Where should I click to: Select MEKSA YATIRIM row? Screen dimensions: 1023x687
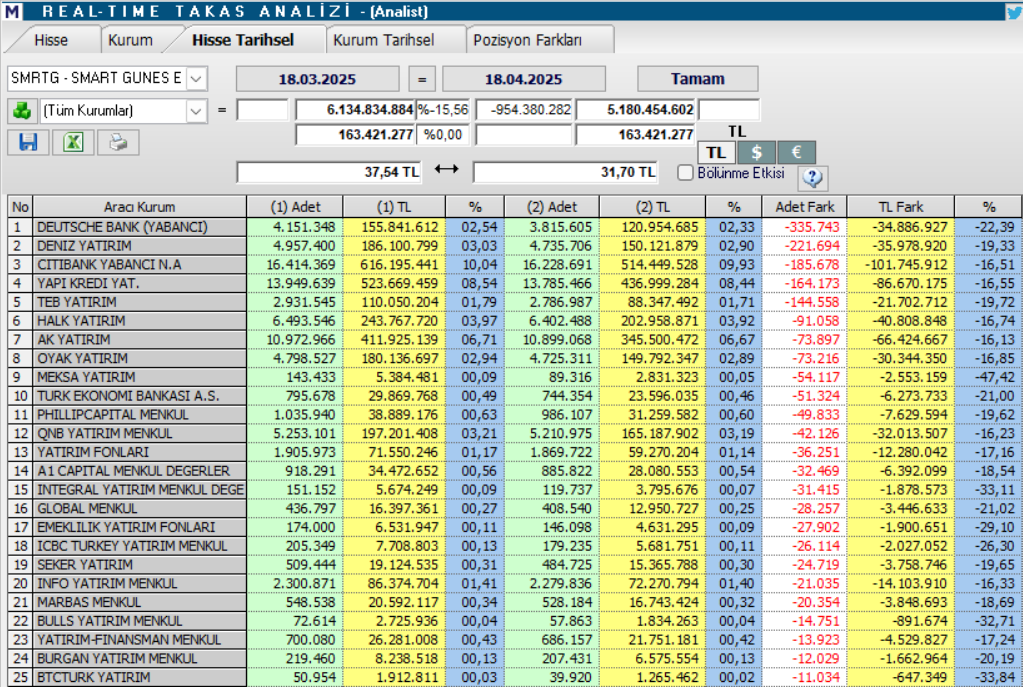[x=515, y=377]
